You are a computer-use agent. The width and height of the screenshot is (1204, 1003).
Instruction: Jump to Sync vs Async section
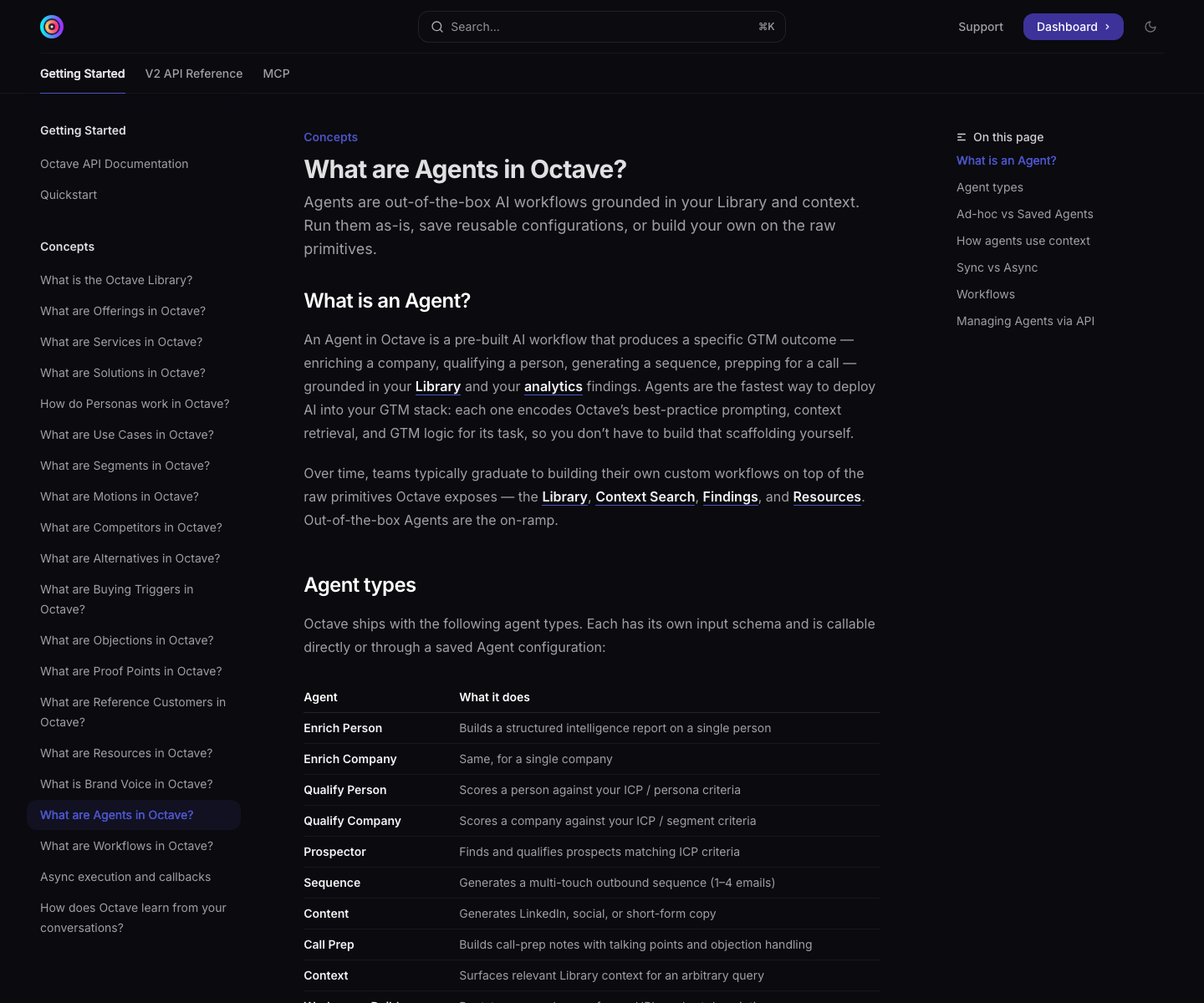tap(997, 267)
